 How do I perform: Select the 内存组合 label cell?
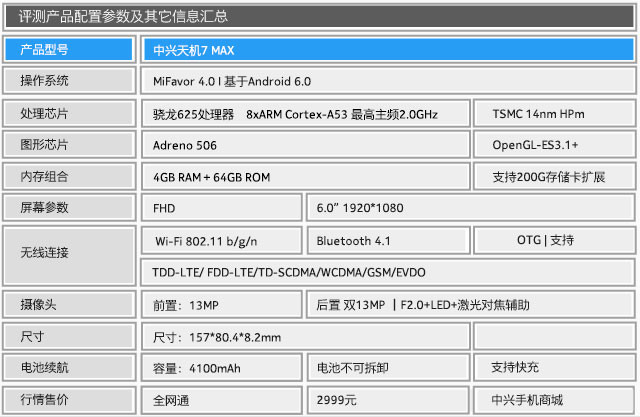(69, 176)
